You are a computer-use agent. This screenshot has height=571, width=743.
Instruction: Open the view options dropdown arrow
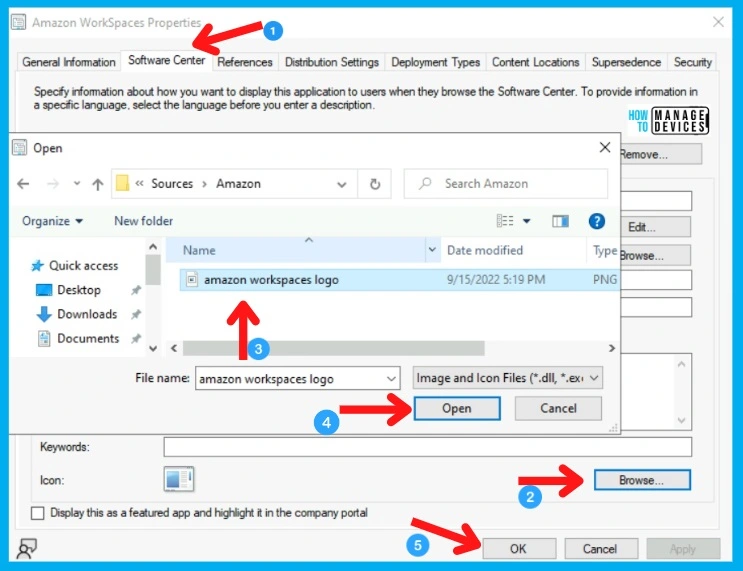coord(526,221)
